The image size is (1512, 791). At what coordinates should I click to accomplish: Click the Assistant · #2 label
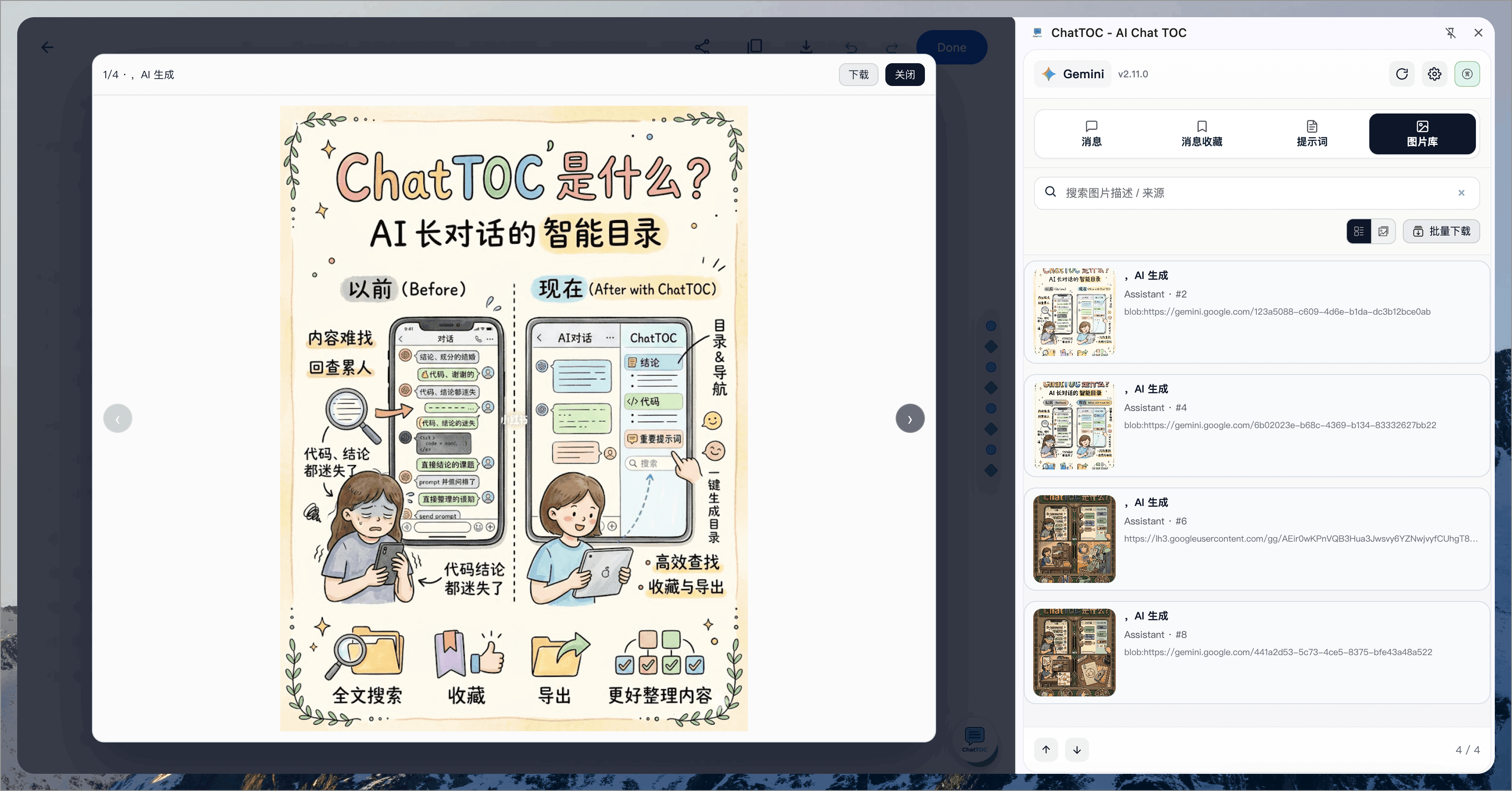coord(1155,294)
